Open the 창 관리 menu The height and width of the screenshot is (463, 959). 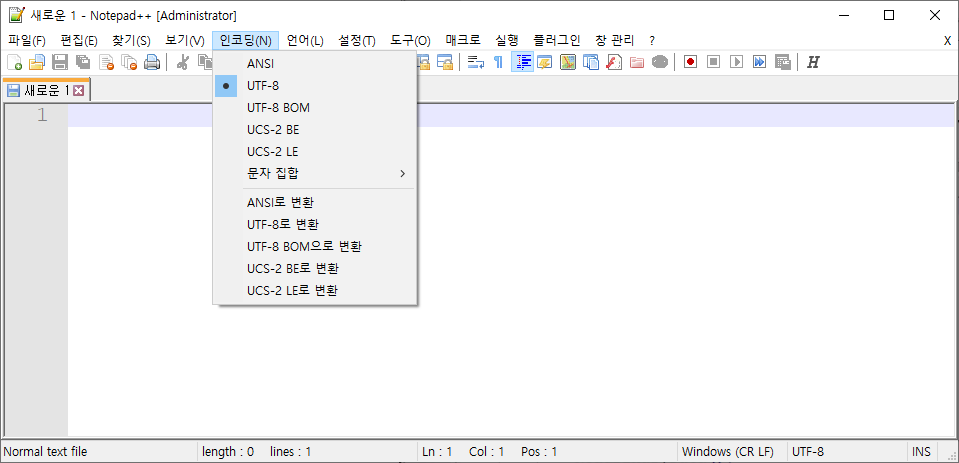(615, 41)
